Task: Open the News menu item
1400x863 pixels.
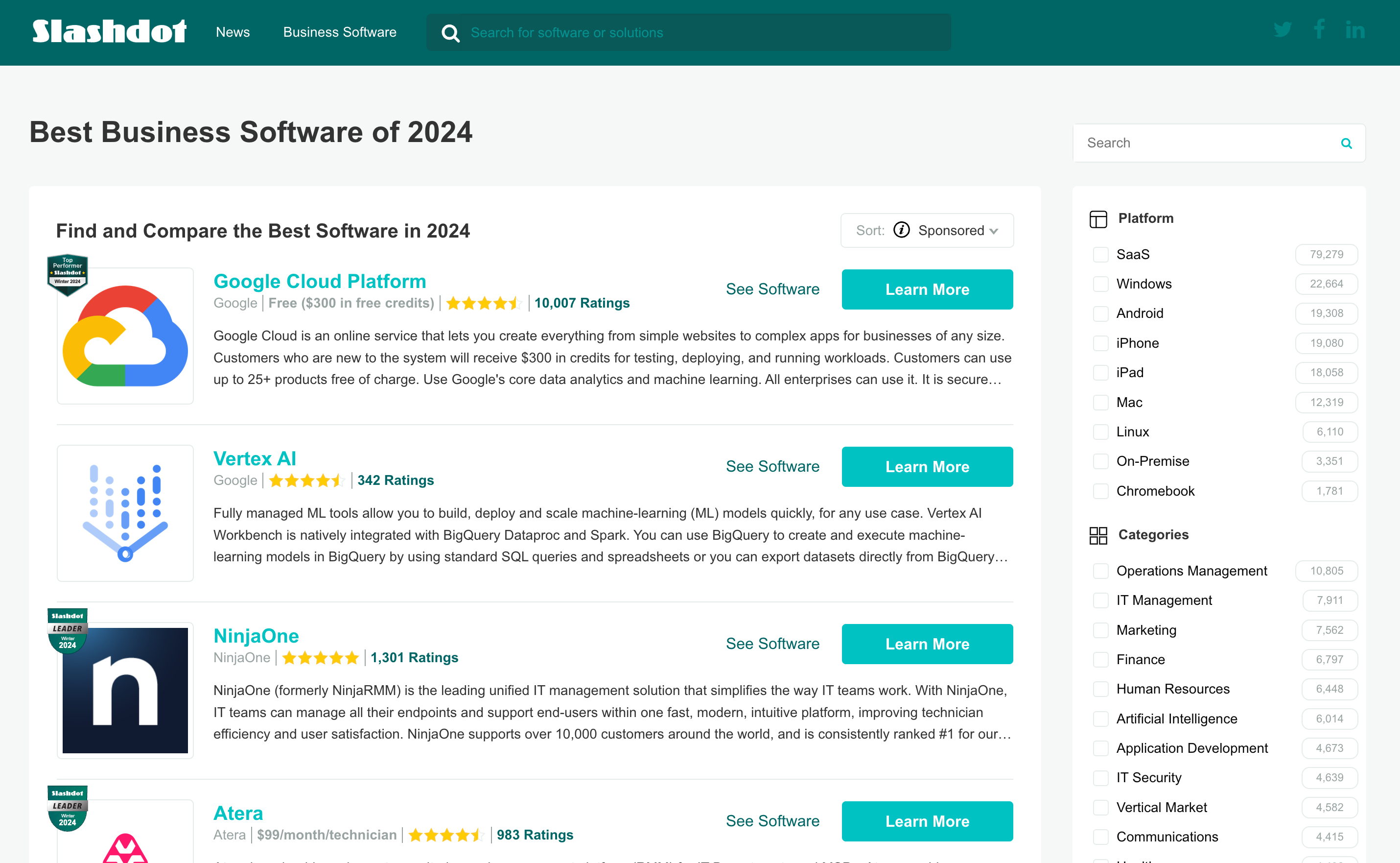Action: (x=233, y=32)
